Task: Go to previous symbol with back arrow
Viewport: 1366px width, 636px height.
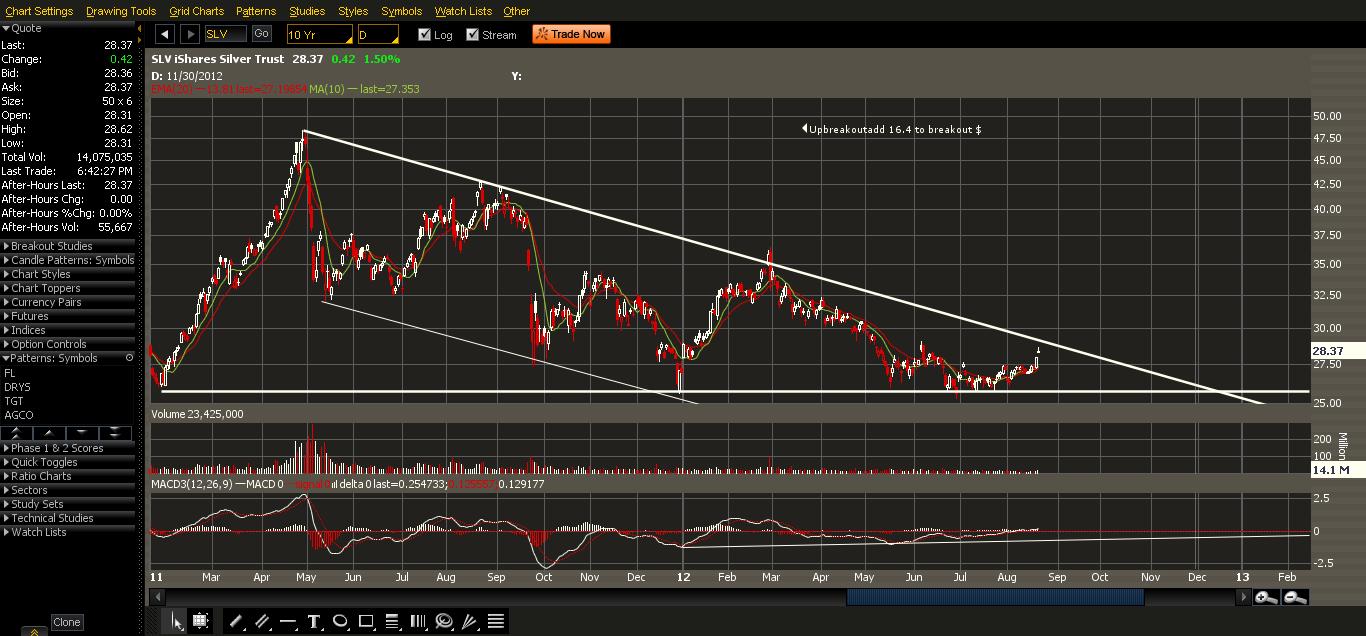Action: click(x=164, y=34)
